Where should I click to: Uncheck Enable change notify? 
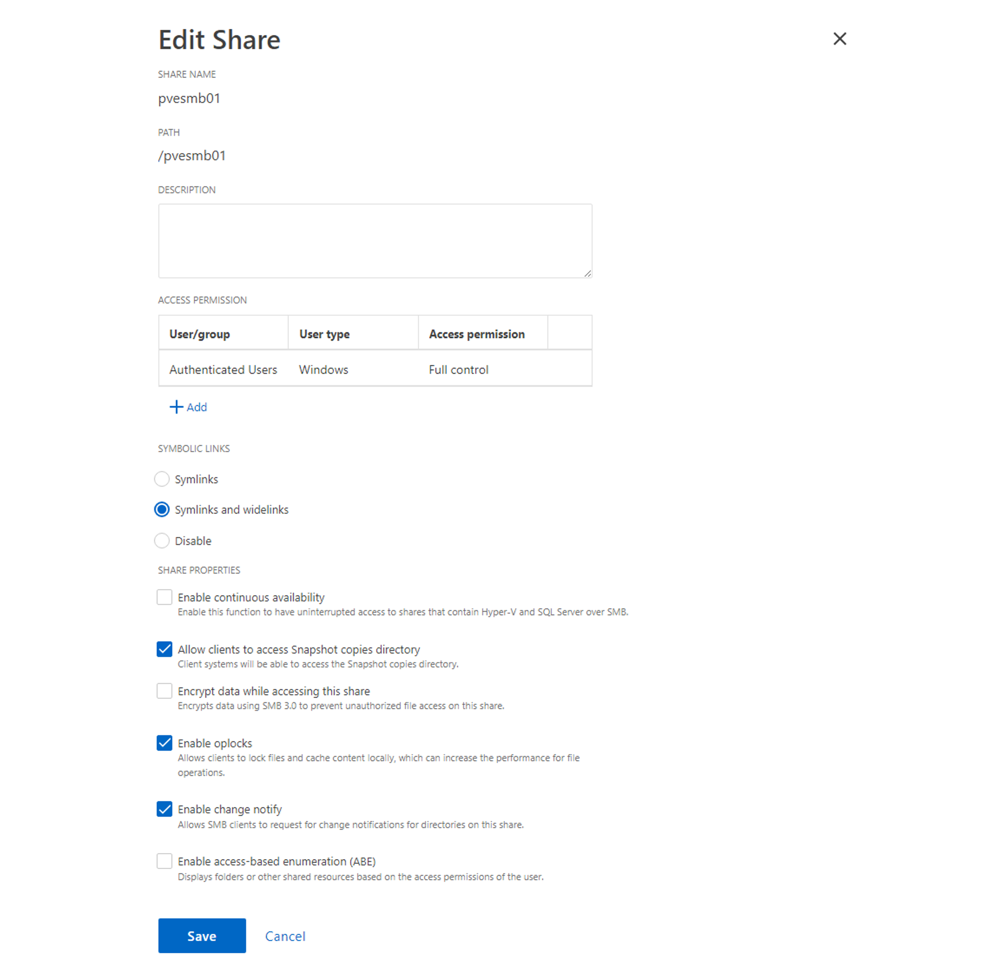click(165, 809)
